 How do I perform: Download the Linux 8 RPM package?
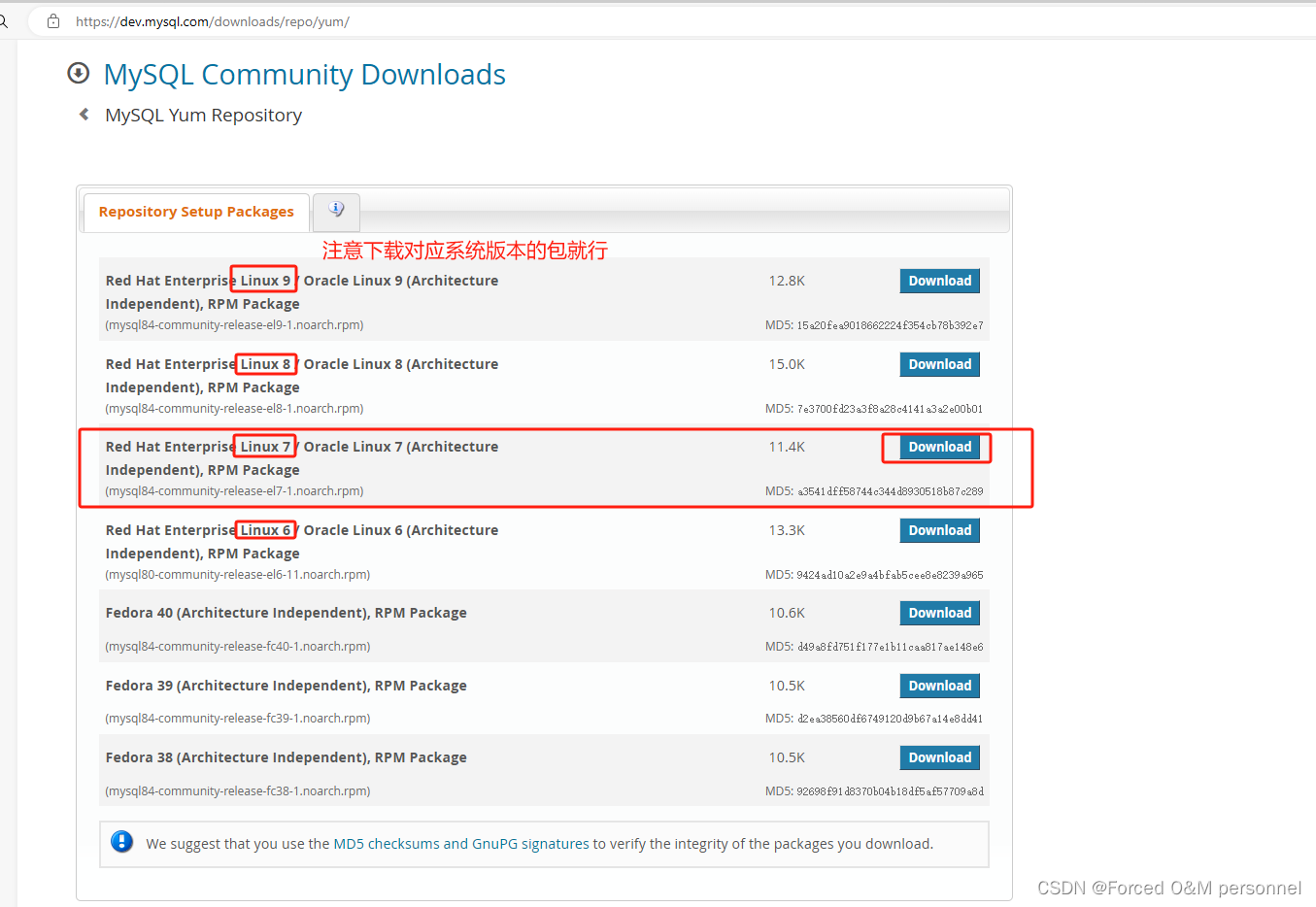click(x=939, y=364)
